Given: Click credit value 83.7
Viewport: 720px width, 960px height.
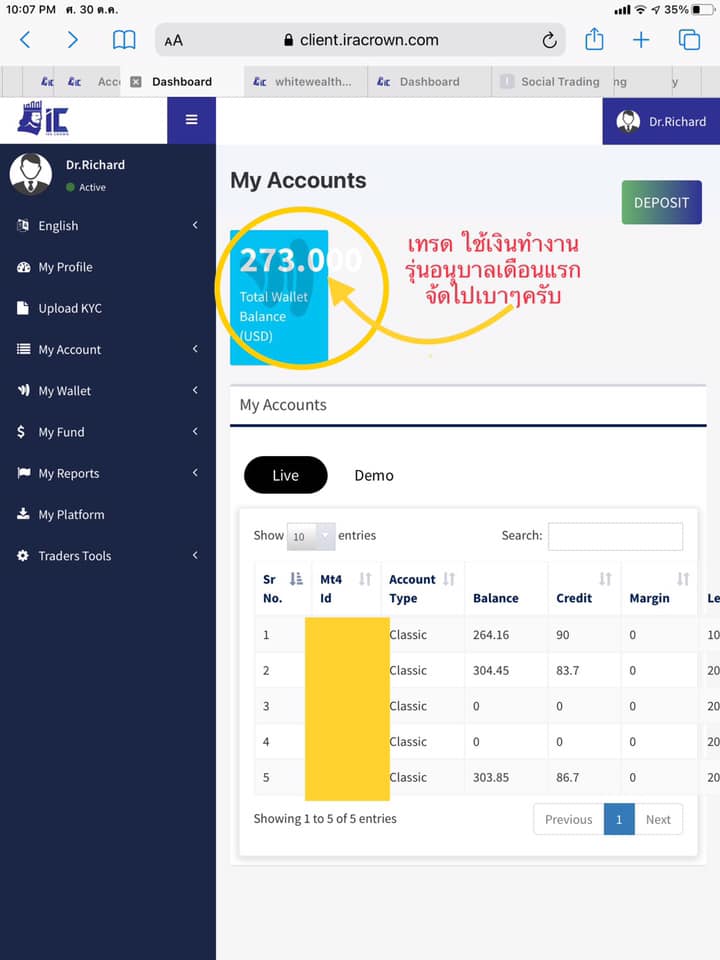Looking at the screenshot, I should (568, 670).
